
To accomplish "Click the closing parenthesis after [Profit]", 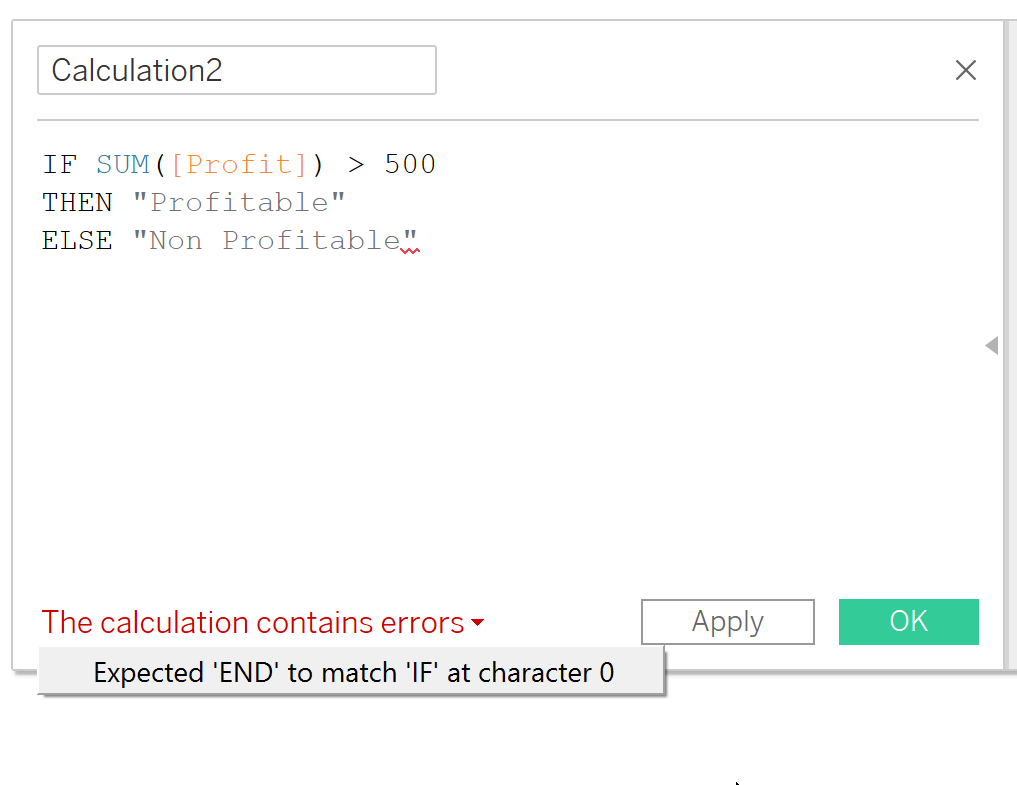I will pos(319,164).
